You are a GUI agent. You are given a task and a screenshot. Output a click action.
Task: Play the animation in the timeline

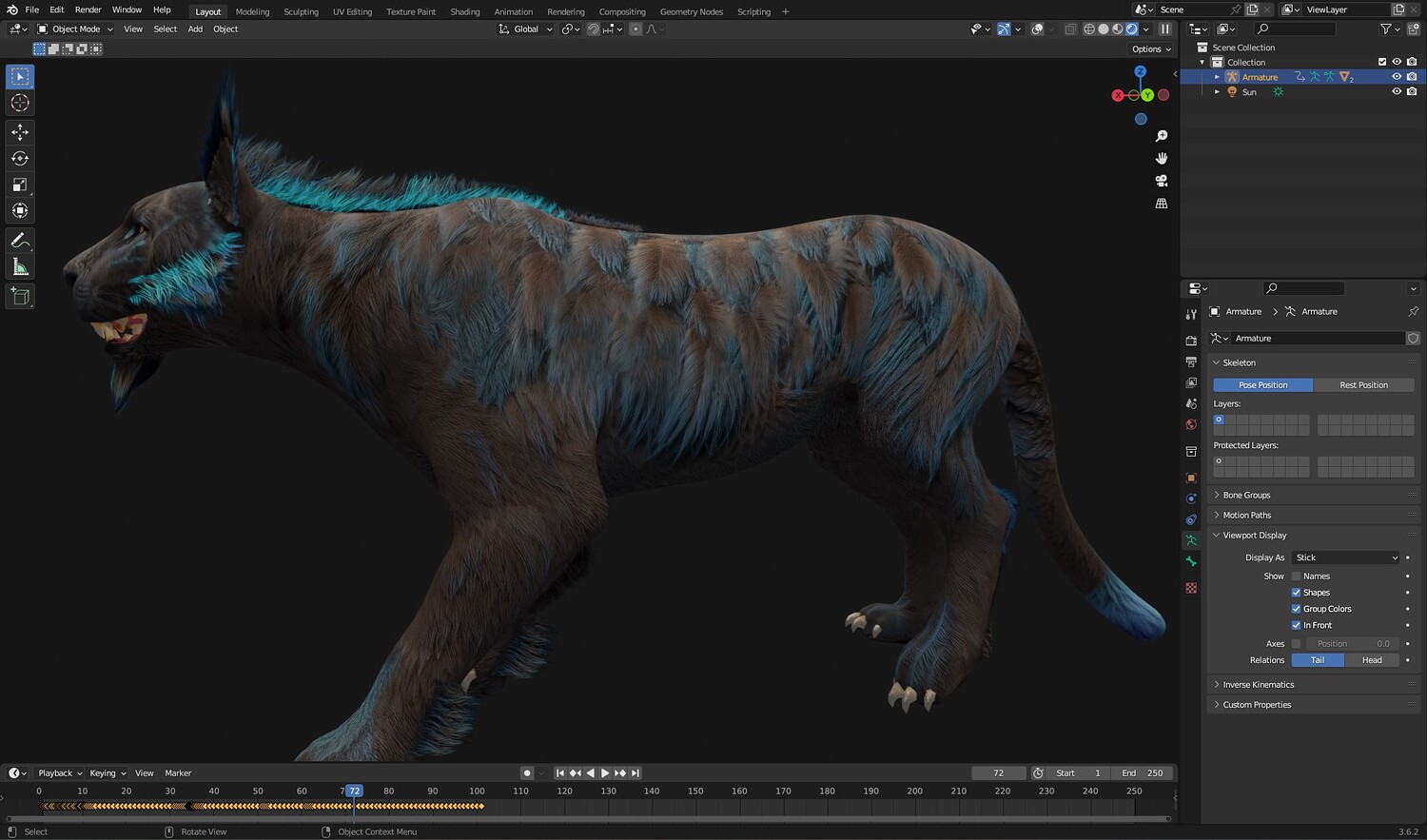(x=605, y=773)
